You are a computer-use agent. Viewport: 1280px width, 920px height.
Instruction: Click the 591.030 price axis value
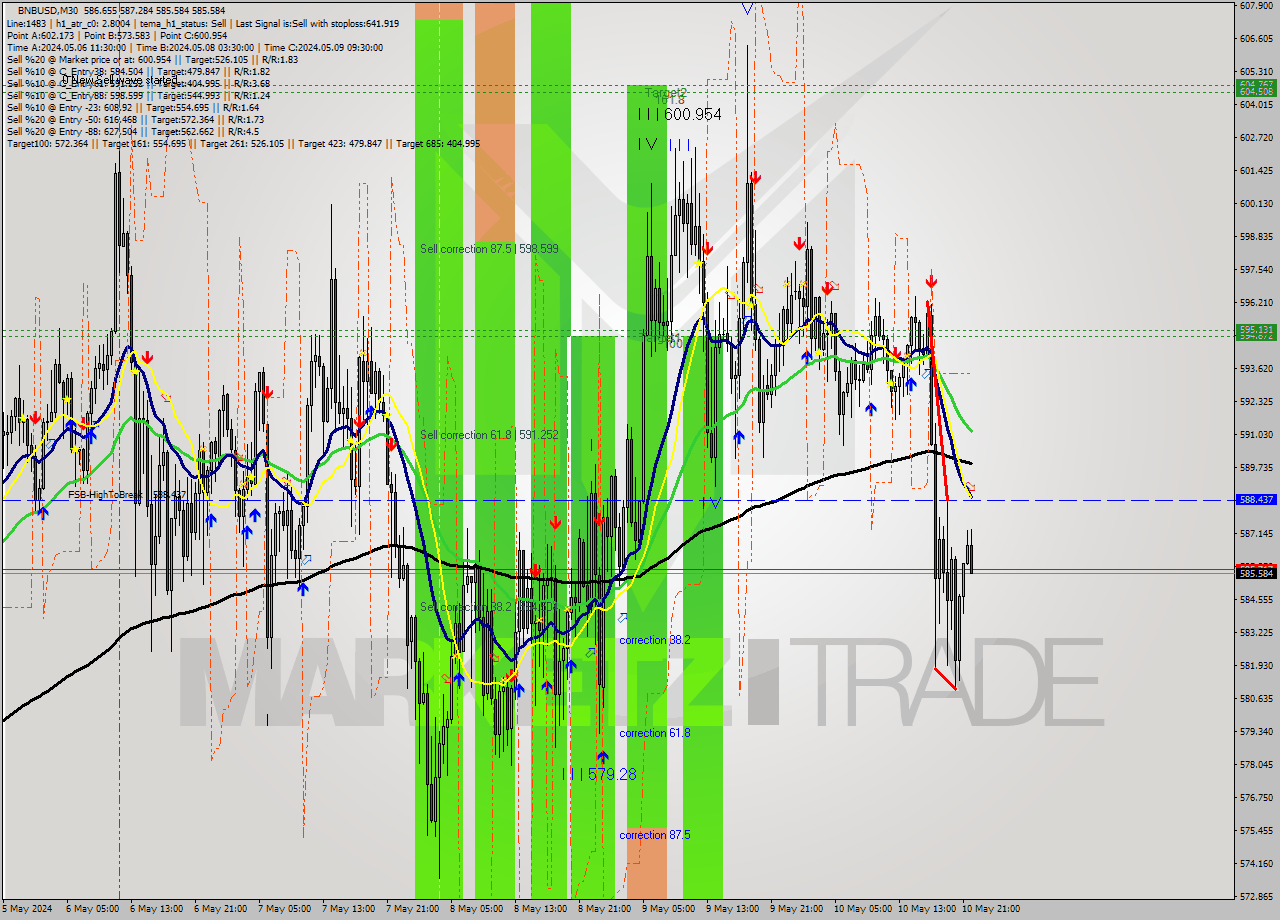point(1256,434)
